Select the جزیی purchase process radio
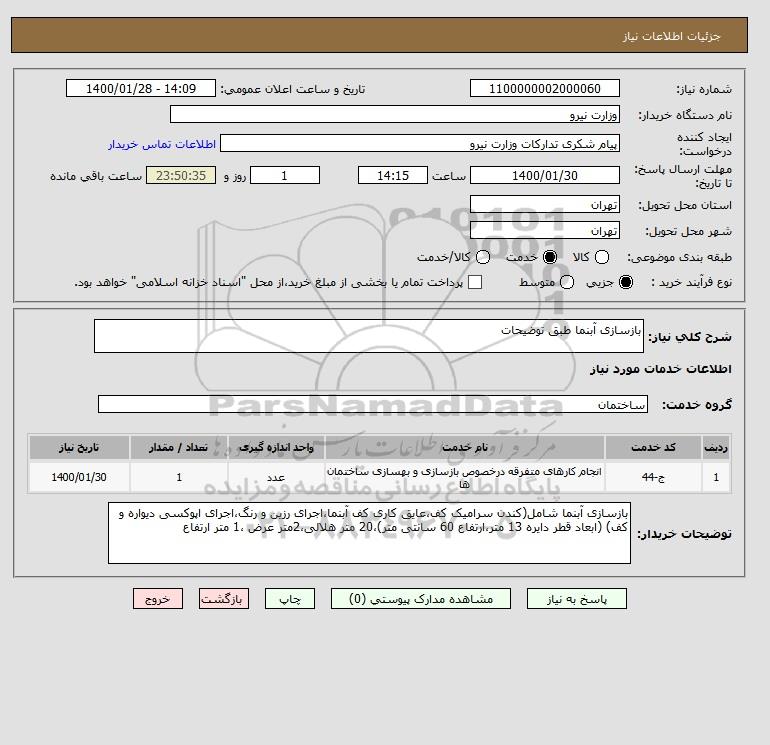Image resolution: width=770 pixels, height=745 pixels. coord(626,282)
